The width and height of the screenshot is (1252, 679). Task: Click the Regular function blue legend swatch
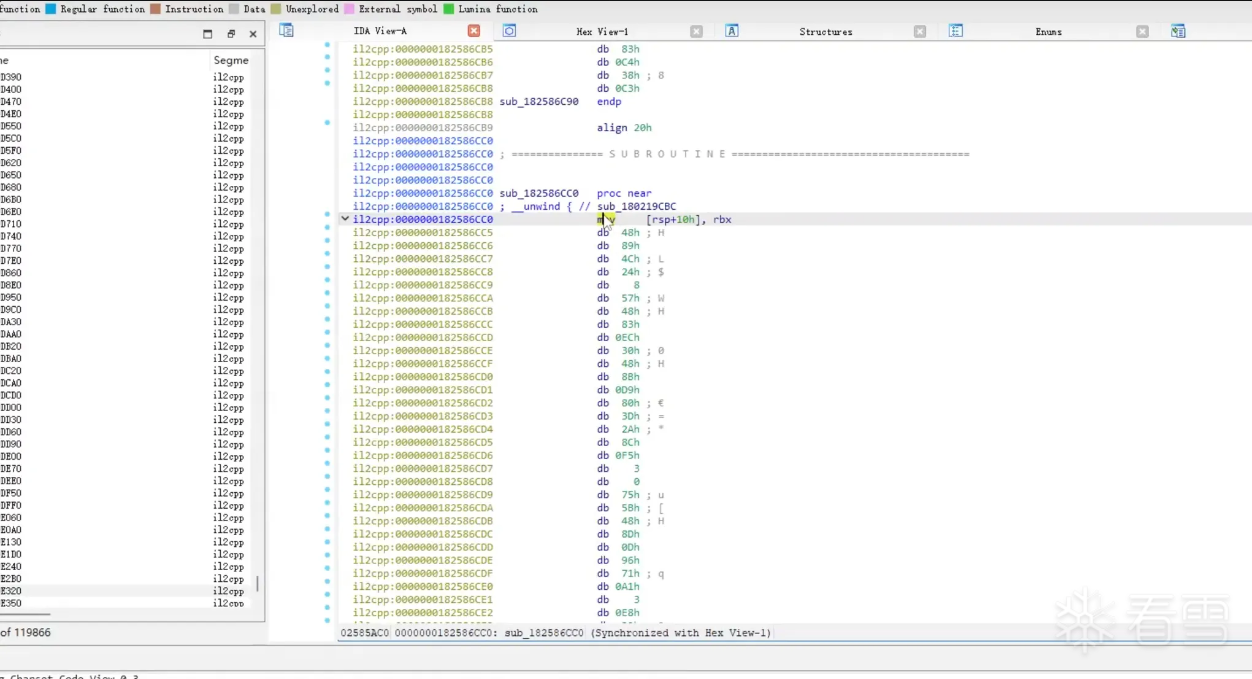tap(50, 9)
